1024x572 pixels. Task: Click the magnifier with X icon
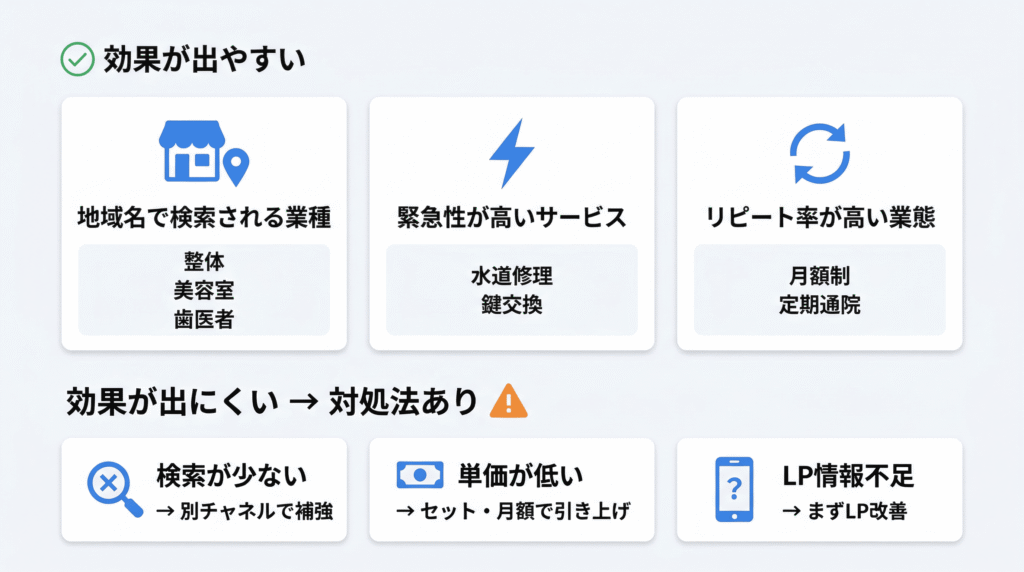(x=110, y=489)
